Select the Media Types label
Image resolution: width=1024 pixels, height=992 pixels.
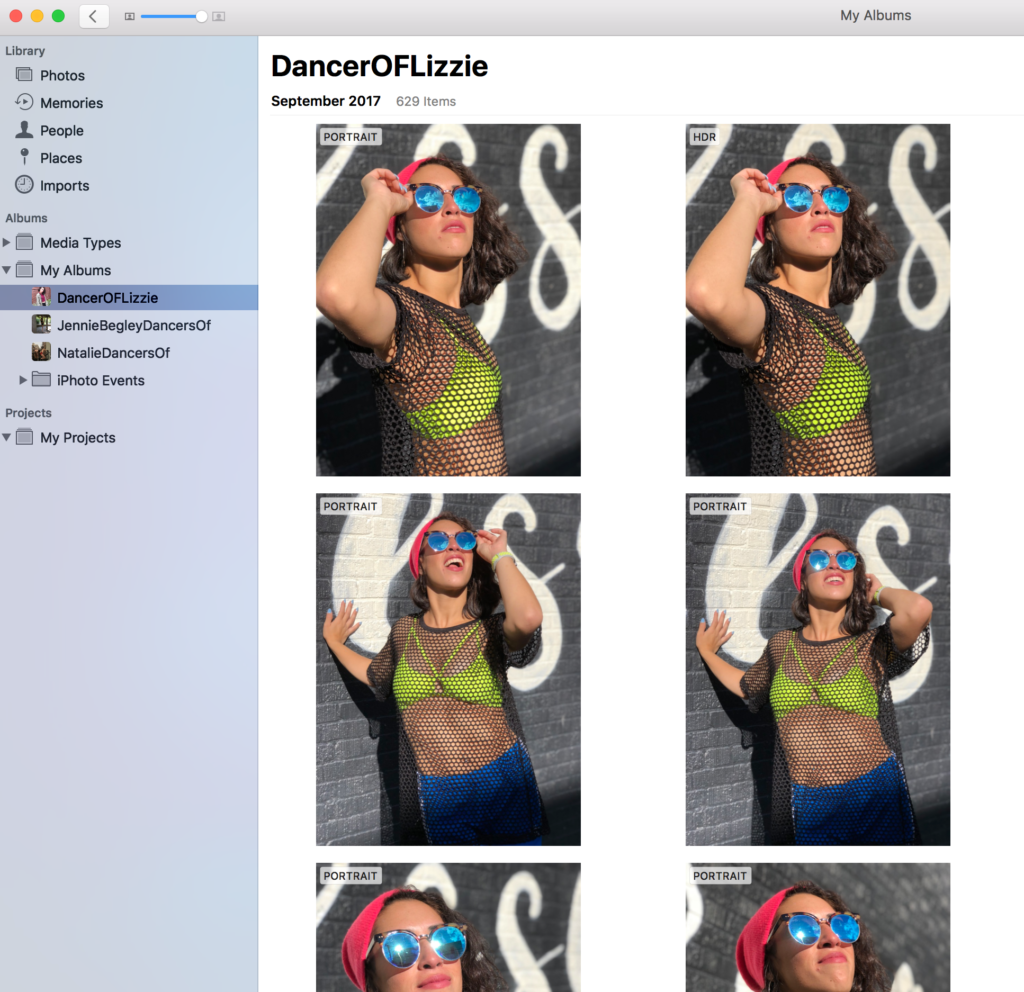coord(80,243)
